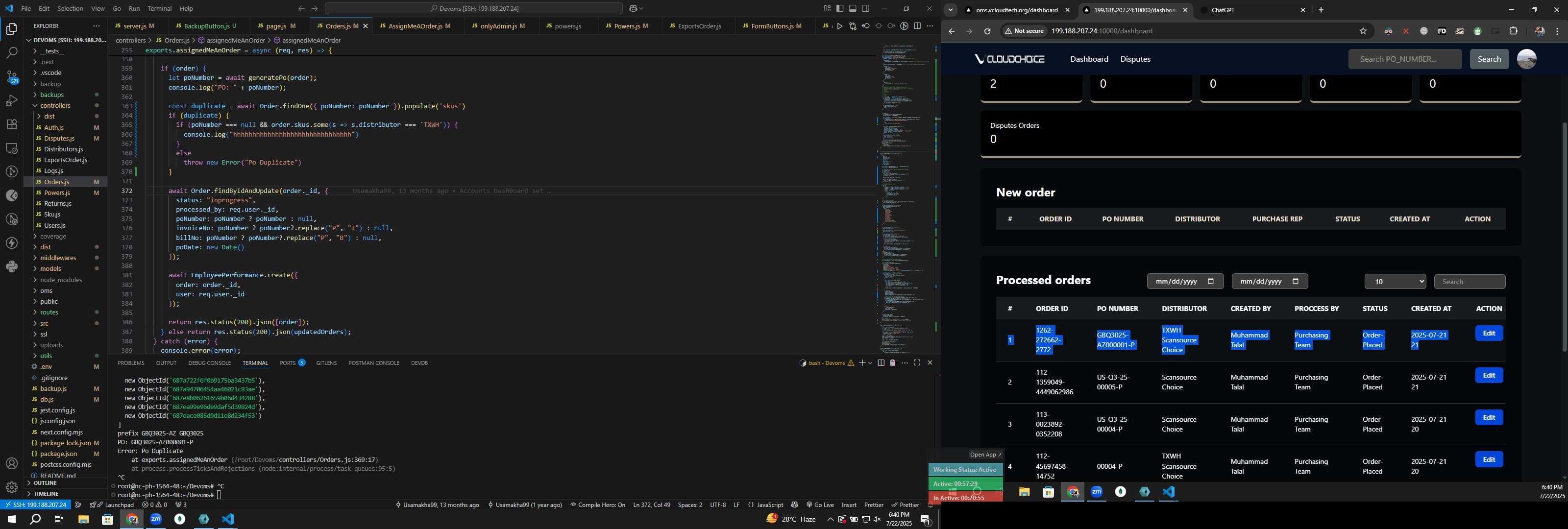Viewport: 1568px width, 529px height.
Task: Open the Windows Start menu
Action: (x=12, y=519)
